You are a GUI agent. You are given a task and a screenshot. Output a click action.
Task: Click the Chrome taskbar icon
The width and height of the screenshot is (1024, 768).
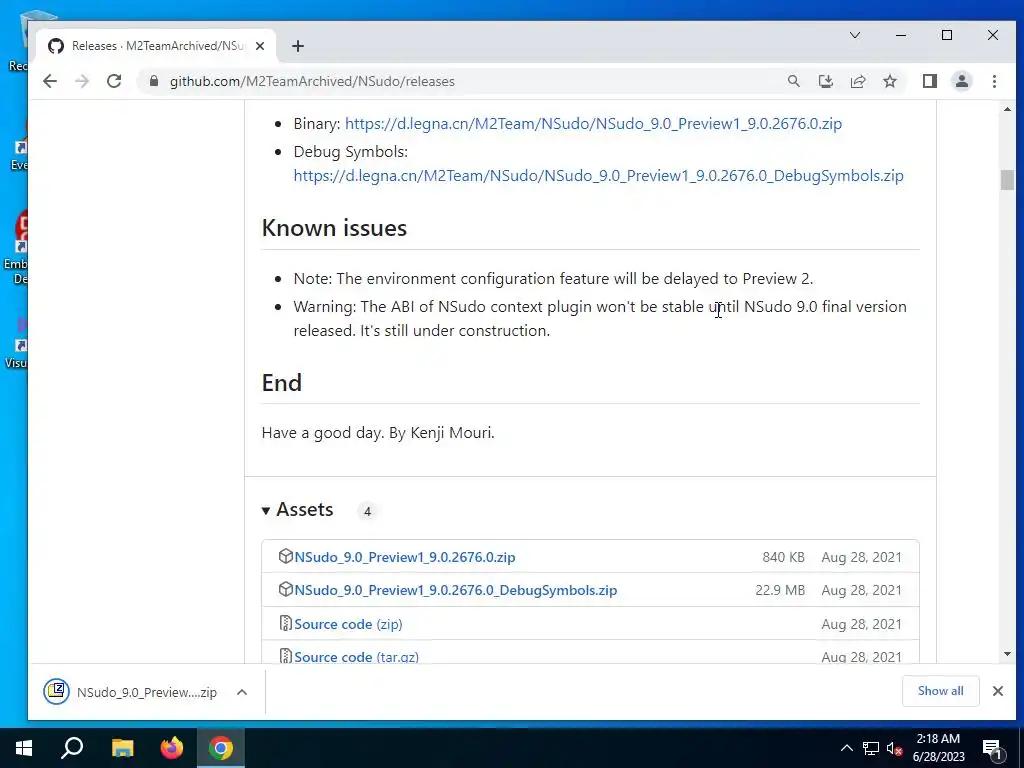(221, 748)
